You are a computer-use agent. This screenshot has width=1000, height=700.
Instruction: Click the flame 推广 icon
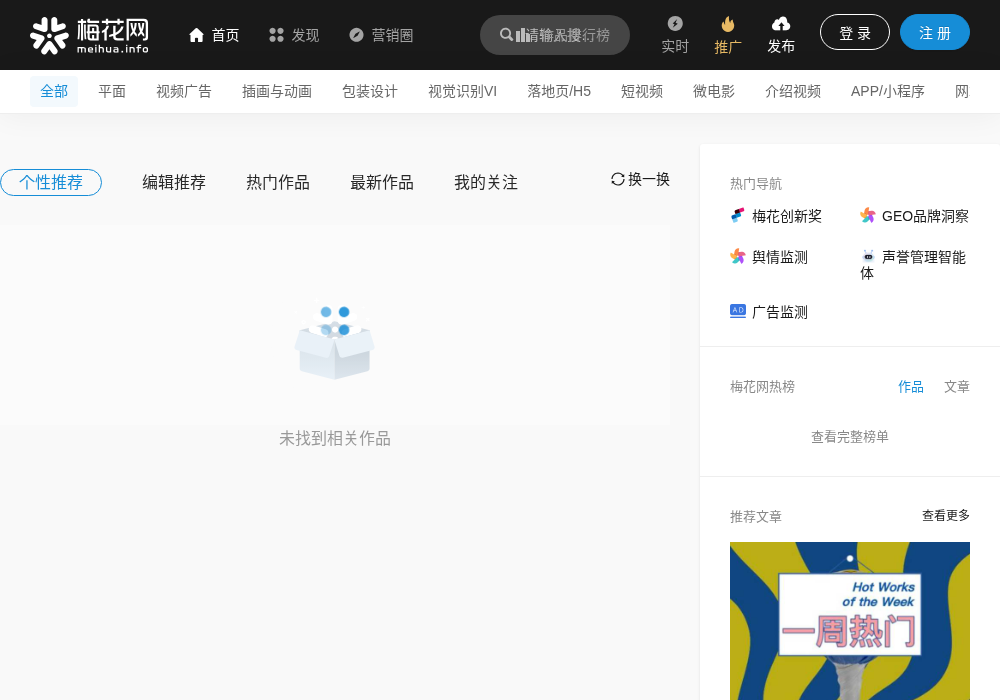728,24
